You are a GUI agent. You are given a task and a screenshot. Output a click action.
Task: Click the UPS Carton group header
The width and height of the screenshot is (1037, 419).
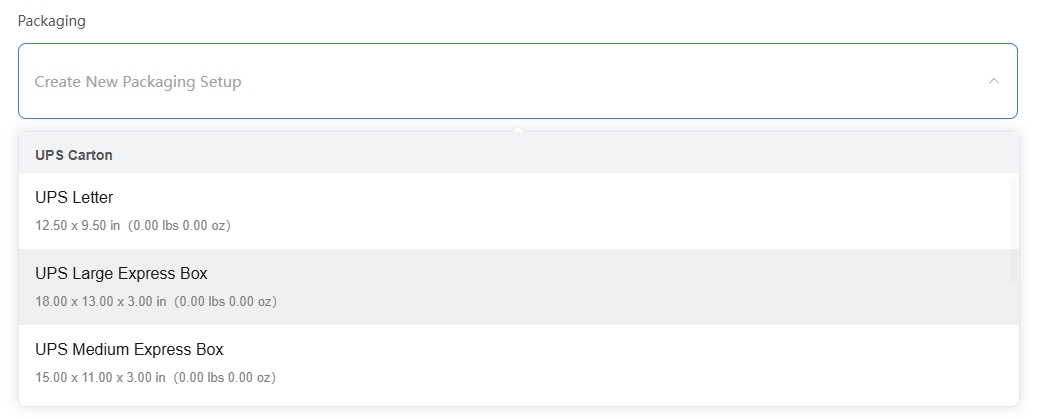(74, 155)
